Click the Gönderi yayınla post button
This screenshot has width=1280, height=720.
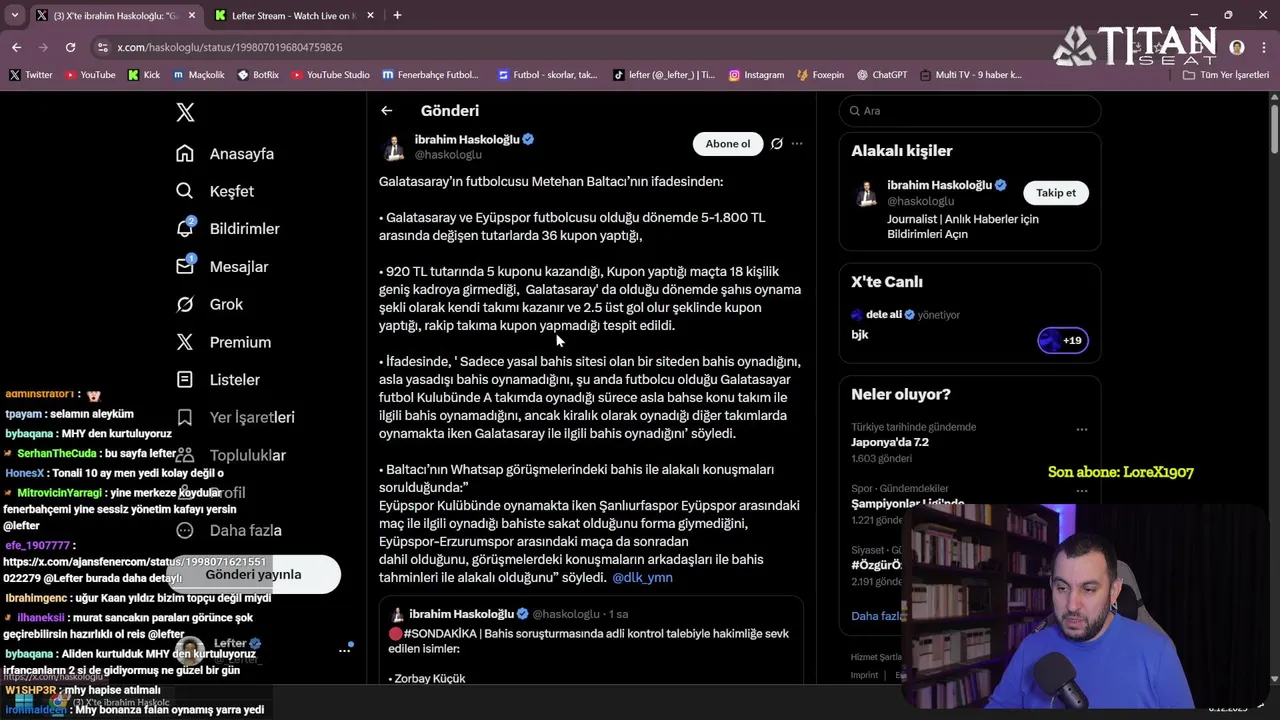pyautogui.click(x=253, y=574)
